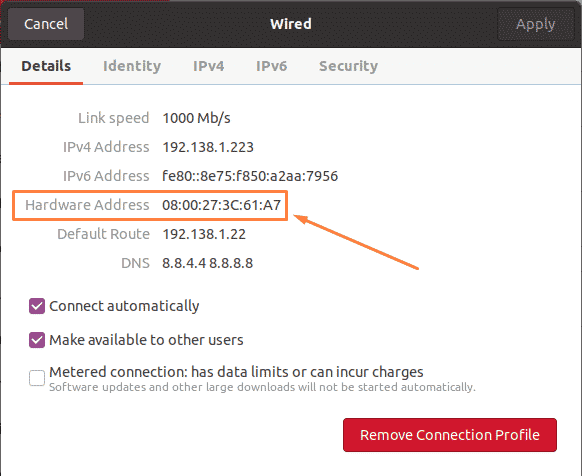
Task: Switch to the Identity tab
Action: pyautogui.click(x=132, y=66)
